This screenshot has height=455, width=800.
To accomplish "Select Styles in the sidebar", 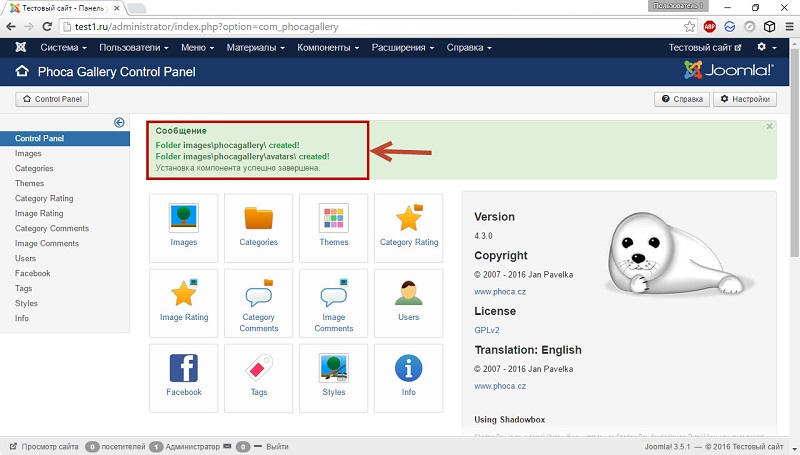I will 26,303.
